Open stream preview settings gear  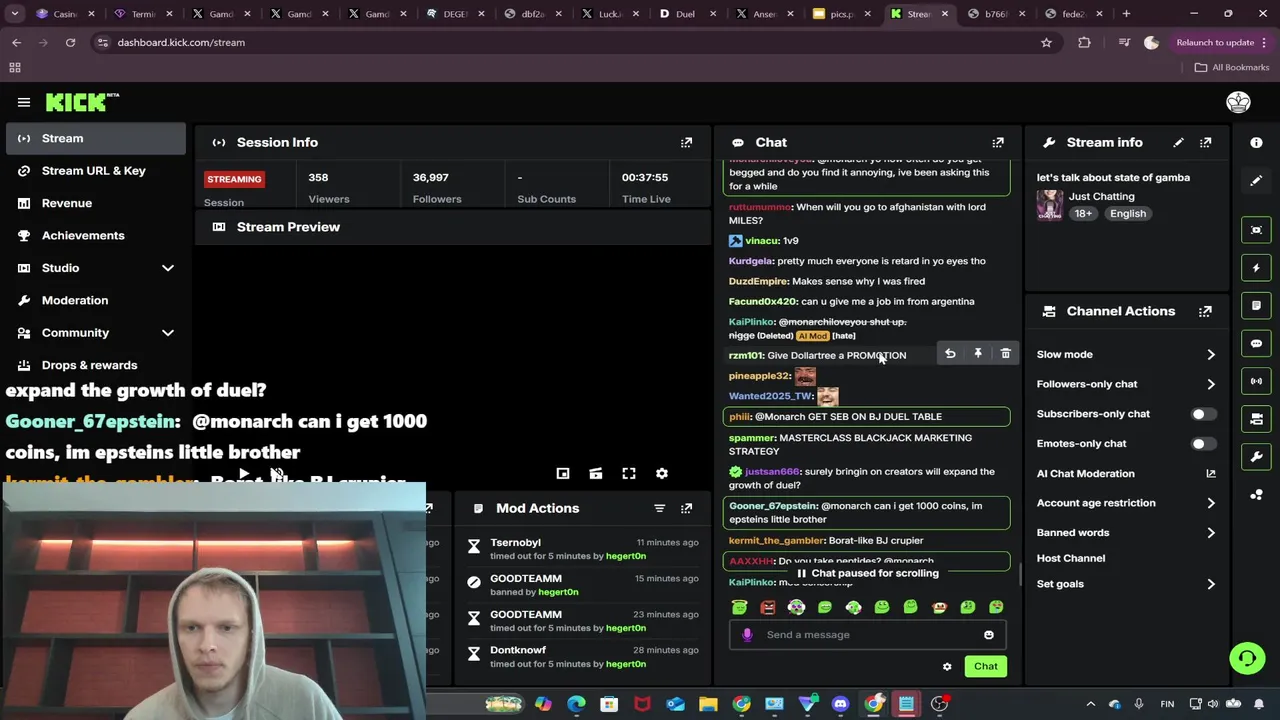(x=661, y=474)
